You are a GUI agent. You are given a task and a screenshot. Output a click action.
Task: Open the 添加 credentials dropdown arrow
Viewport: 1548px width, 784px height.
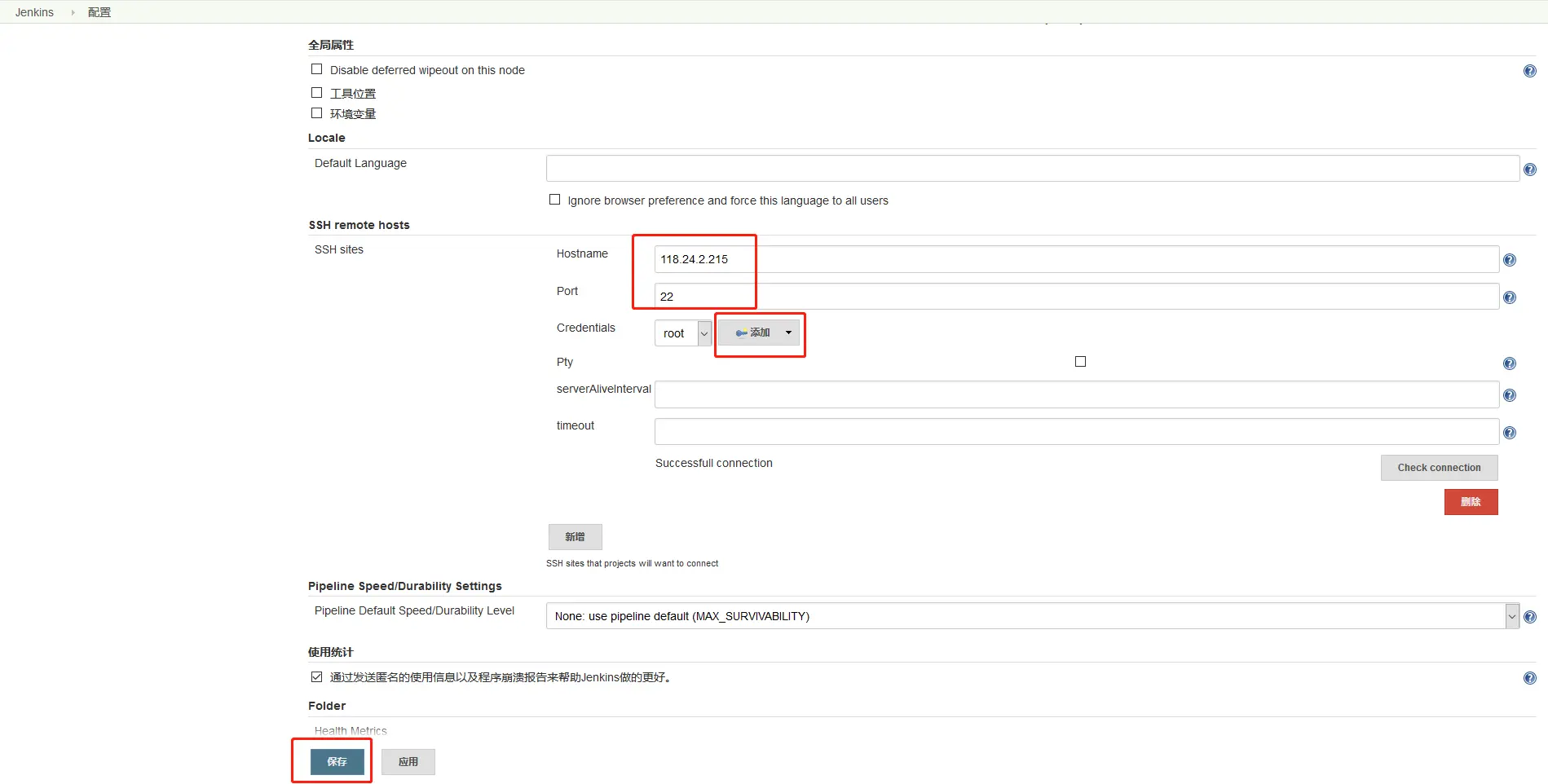click(788, 333)
